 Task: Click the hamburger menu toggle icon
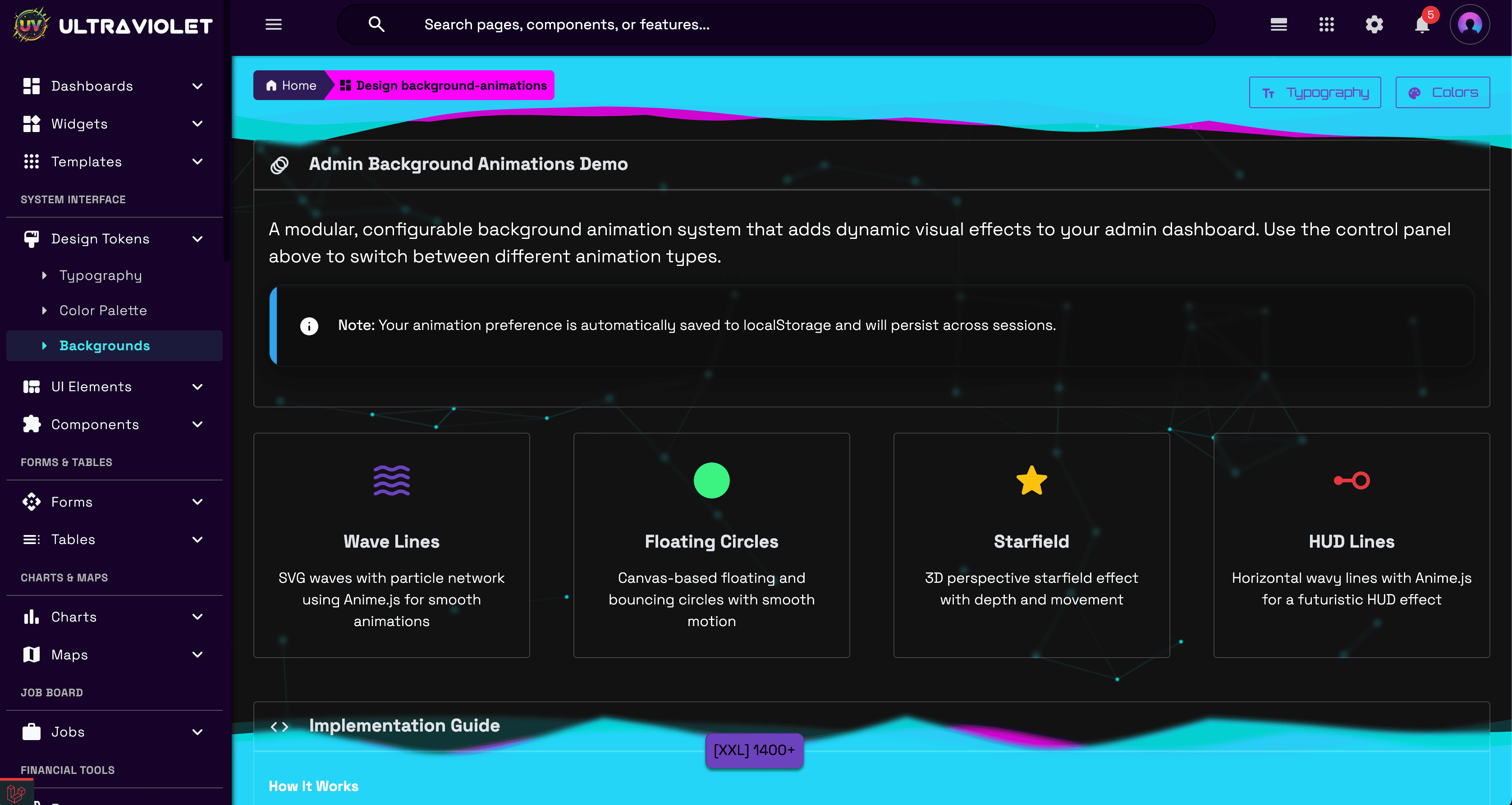pyautogui.click(x=274, y=25)
